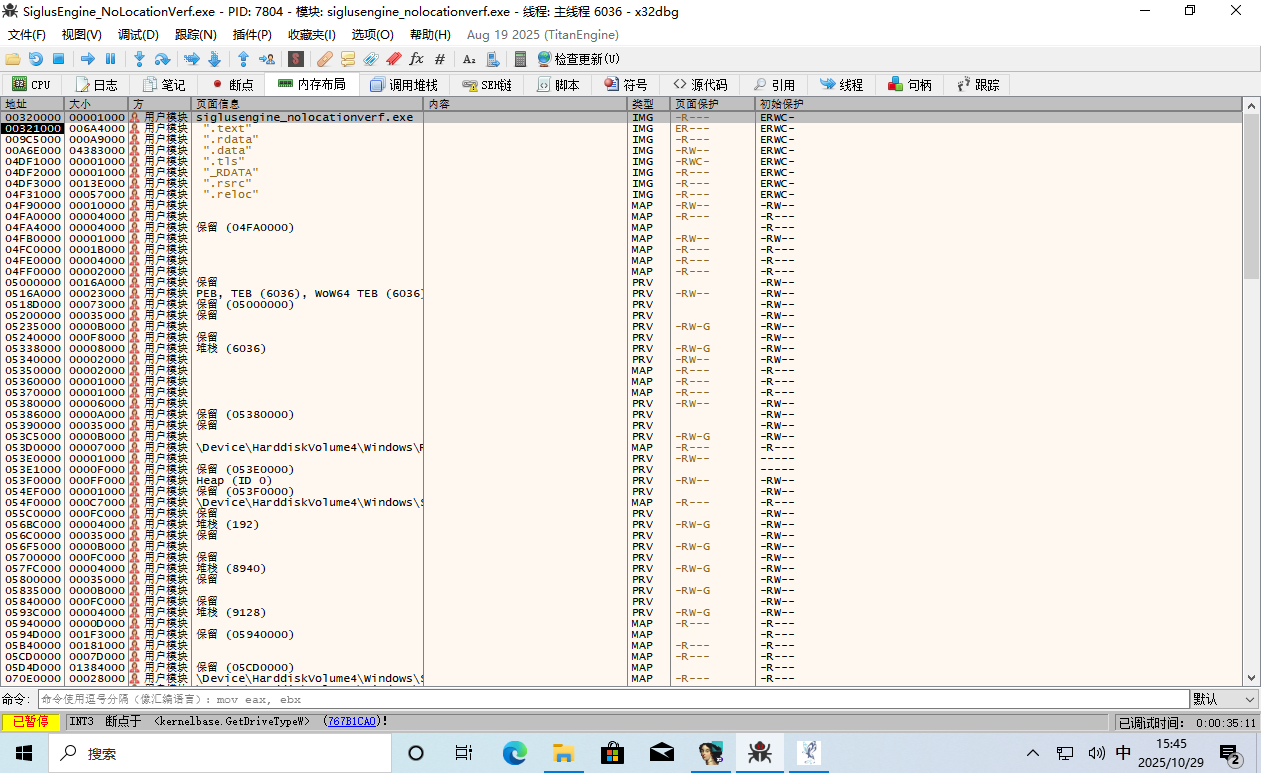The height and width of the screenshot is (773, 1261).
Task: Open the calculator toolbar icon
Action: [520, 59]
